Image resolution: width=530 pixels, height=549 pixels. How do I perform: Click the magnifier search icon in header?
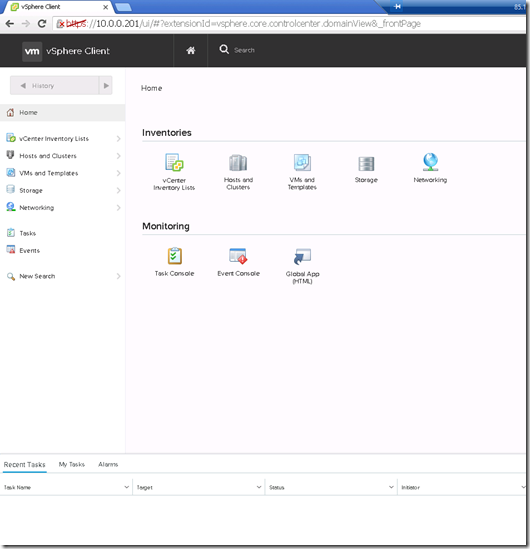(x=224, y=49)
